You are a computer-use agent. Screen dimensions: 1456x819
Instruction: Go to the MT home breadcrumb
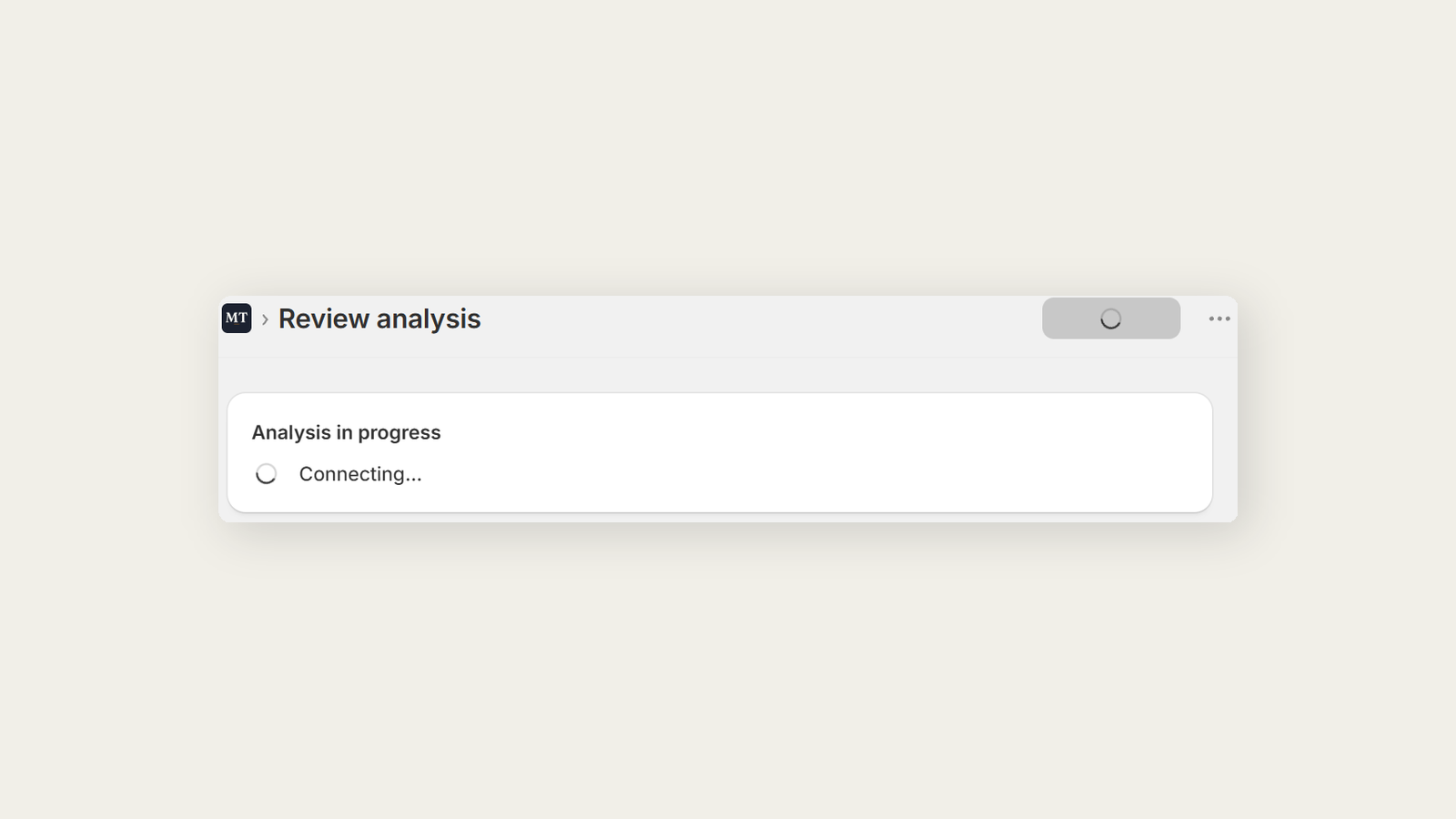tap(237, 318)
